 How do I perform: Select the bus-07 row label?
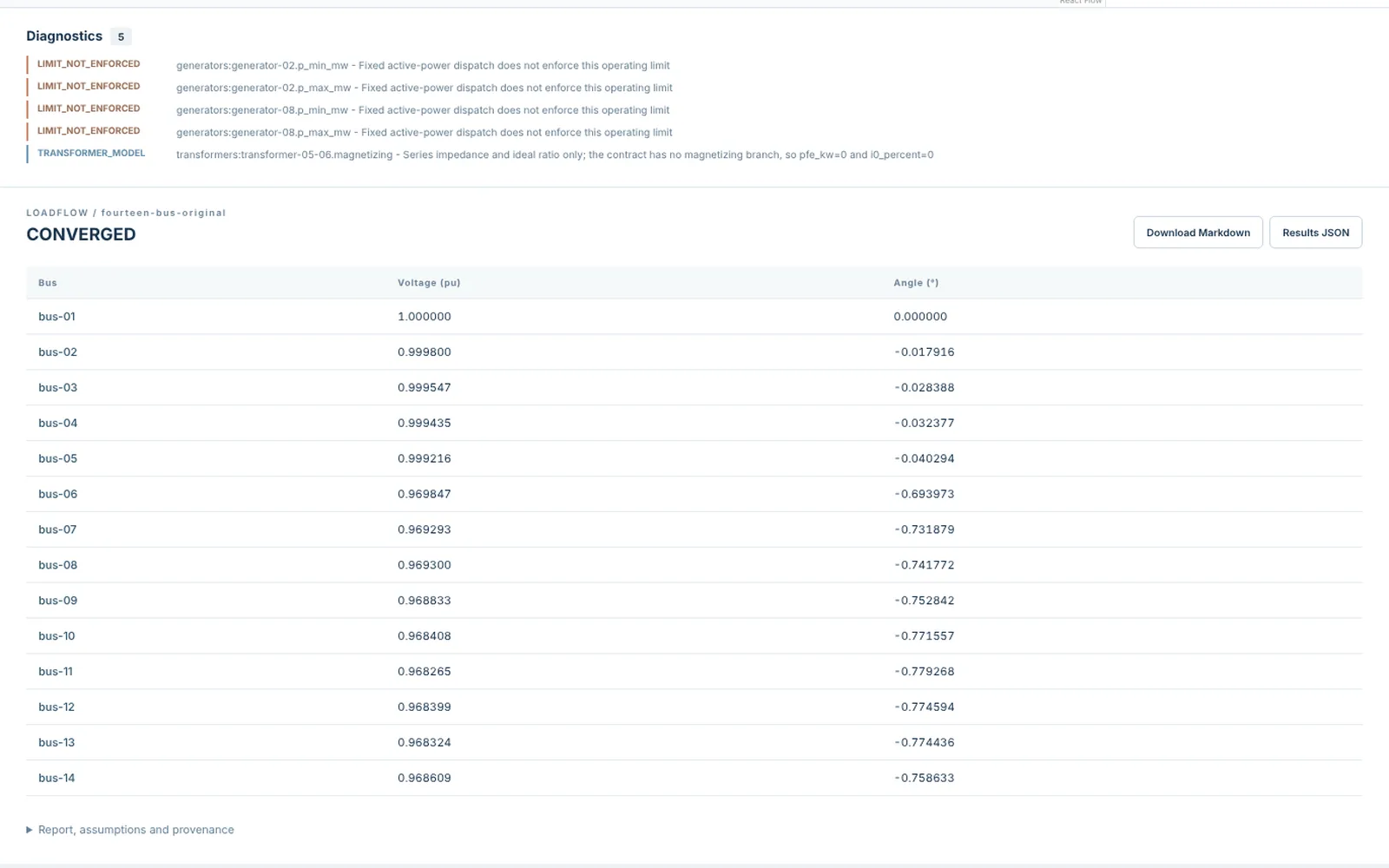57,530
